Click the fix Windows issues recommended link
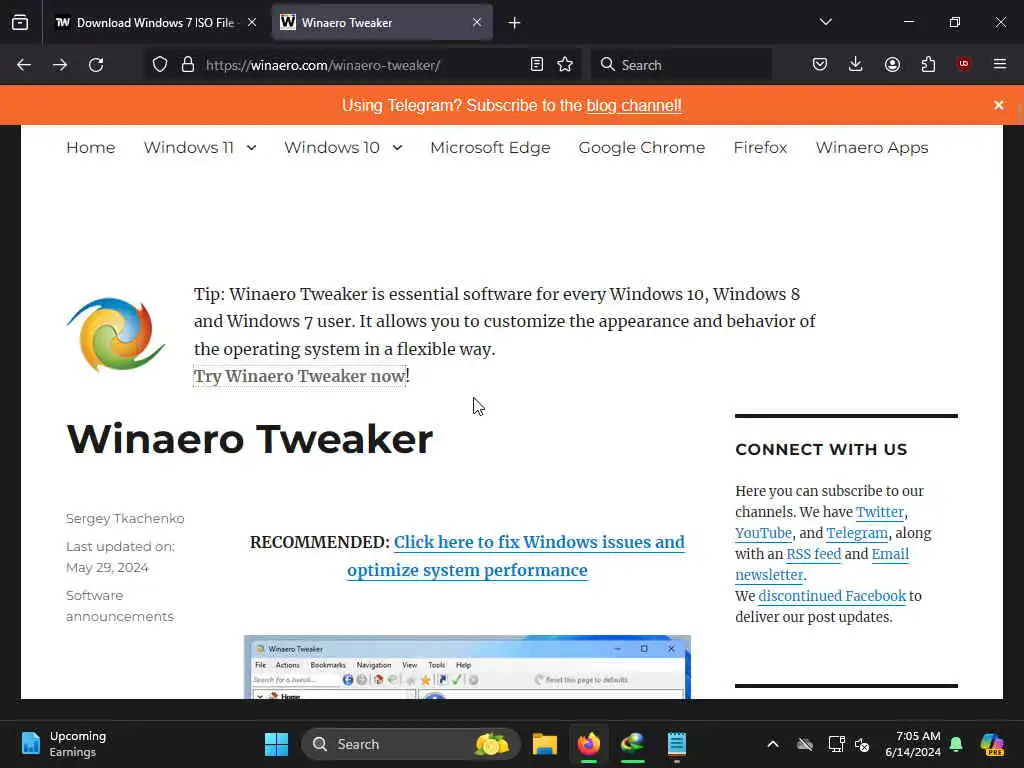 point(516,556)
